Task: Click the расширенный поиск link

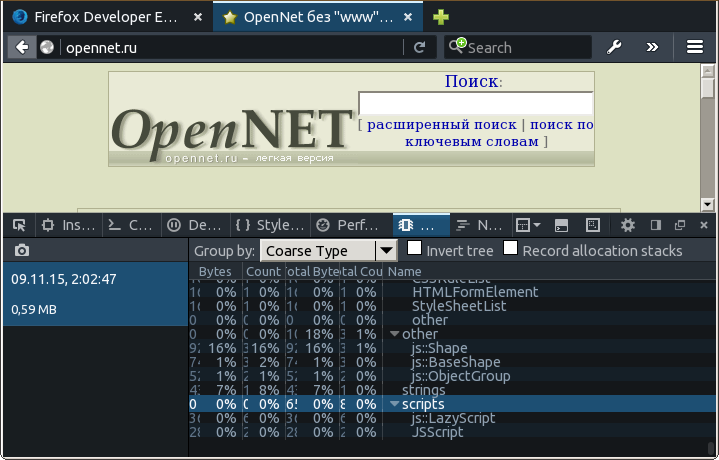Action: (x=442, y=125)
